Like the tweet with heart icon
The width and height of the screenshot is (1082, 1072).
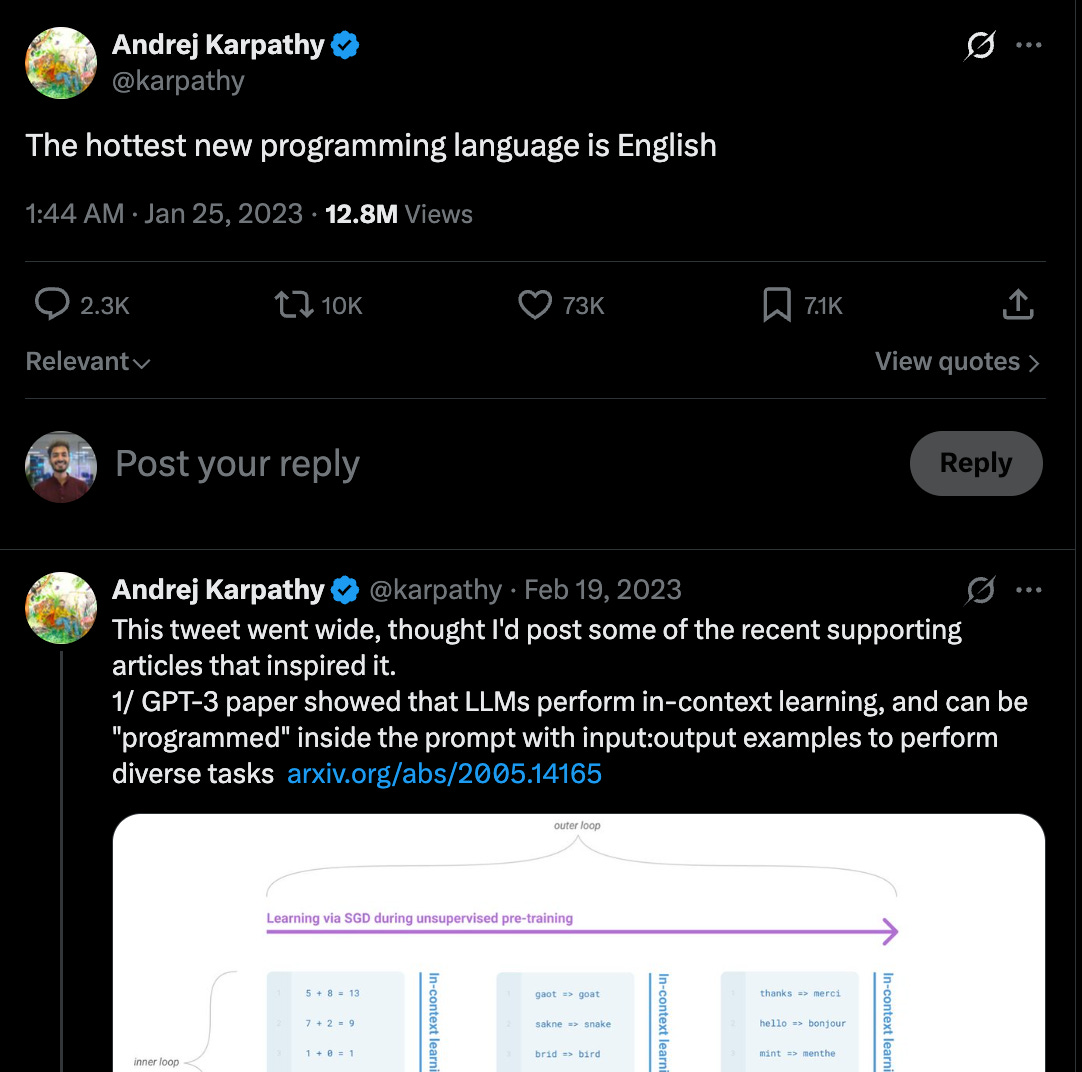point(535,304)
